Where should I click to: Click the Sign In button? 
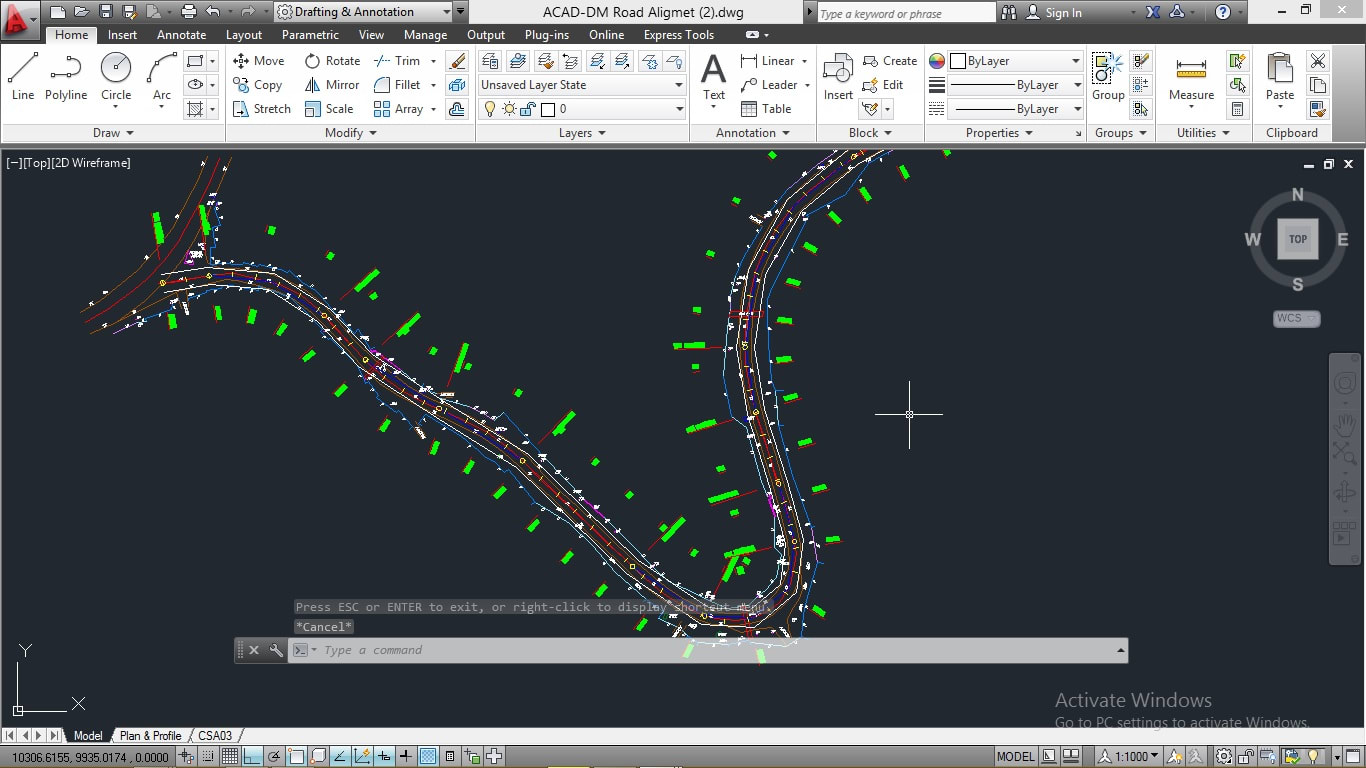pyautogui.click(x=1063, y=13)
